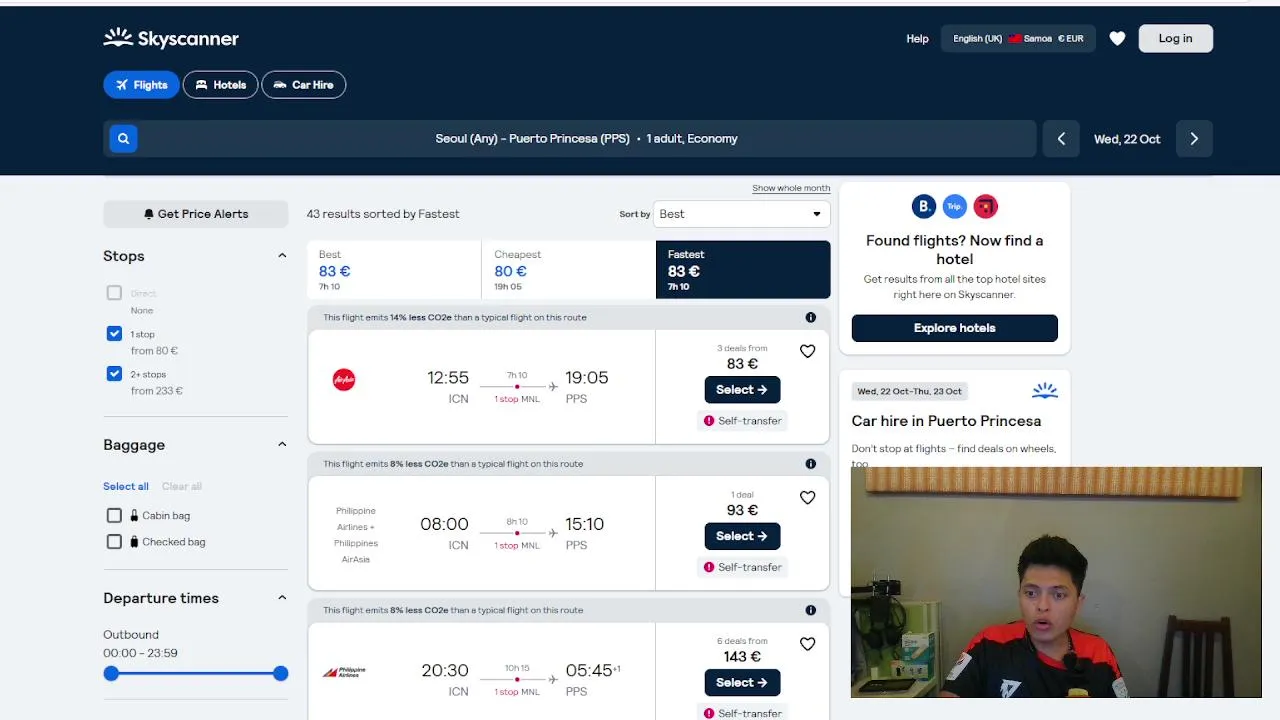Save the 83 € AirAsia flight with heart
The height and width of the screenshot is (720, 1280).
click(x=807, y=351)
